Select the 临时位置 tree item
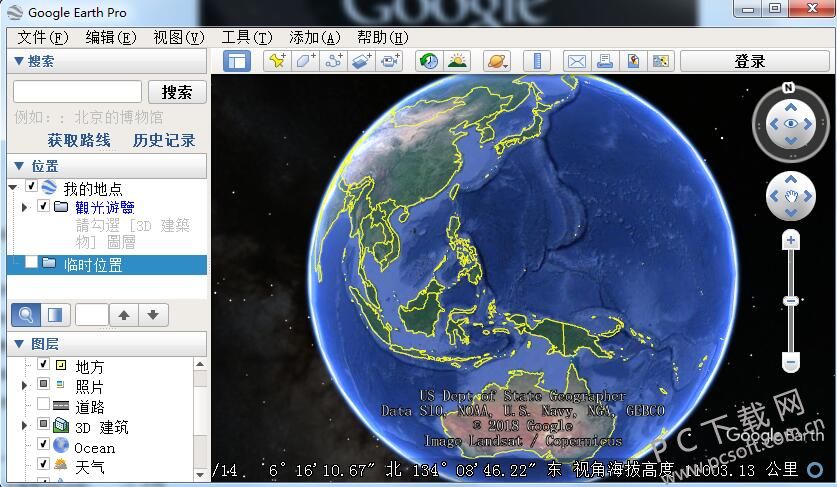The width and height of the screenshot is (837, 487). click(x=107, y=265)
